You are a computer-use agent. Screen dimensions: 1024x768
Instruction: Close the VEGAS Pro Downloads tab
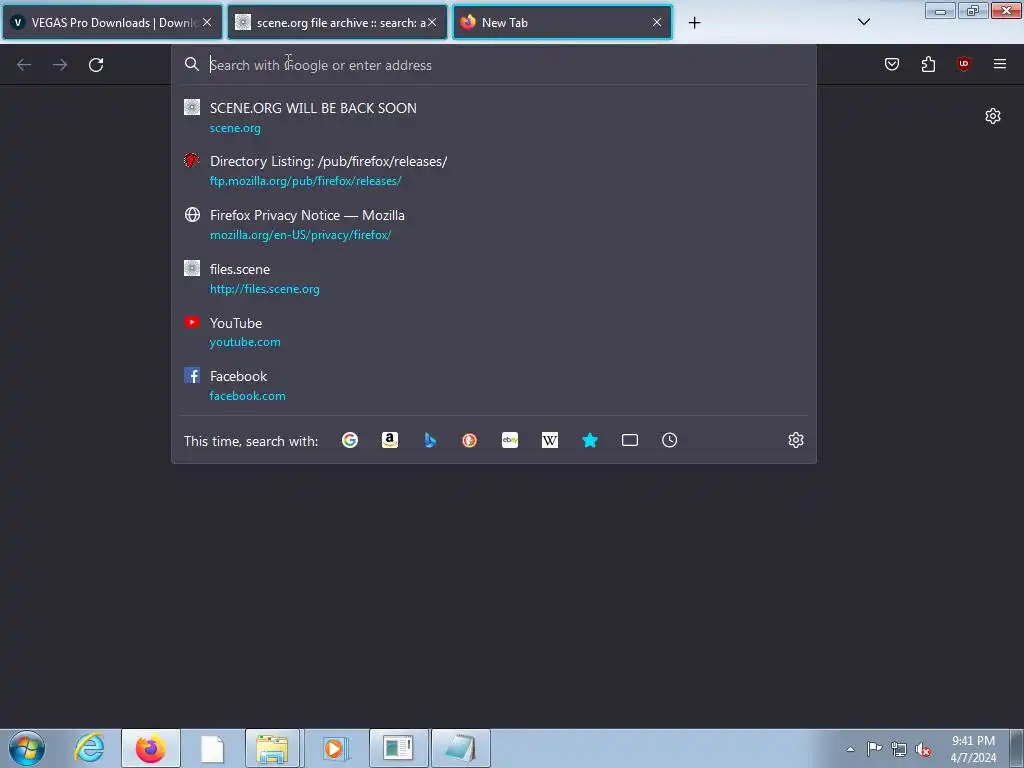[207, 22]
